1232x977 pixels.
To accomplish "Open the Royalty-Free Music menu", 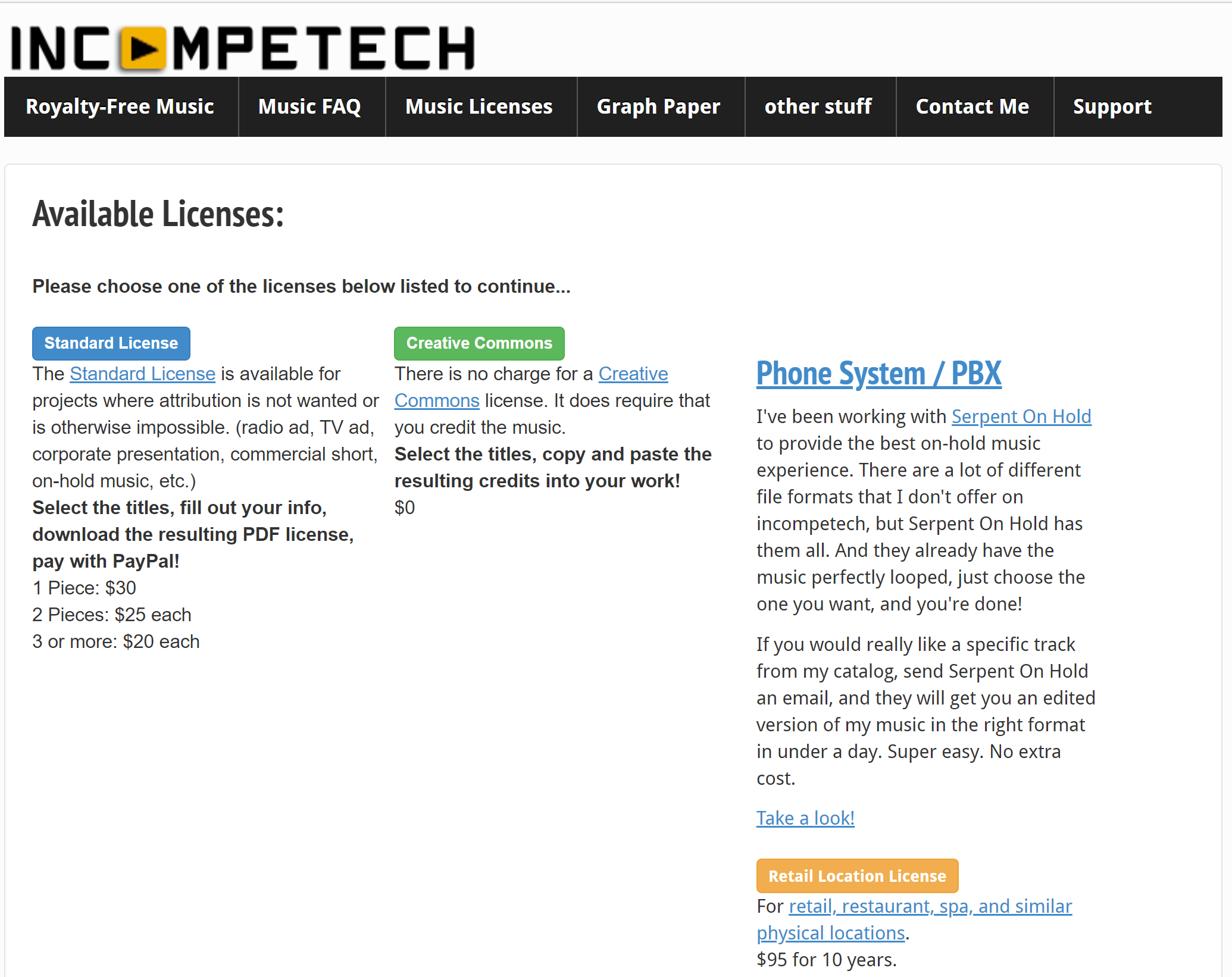I will point(120,107).
